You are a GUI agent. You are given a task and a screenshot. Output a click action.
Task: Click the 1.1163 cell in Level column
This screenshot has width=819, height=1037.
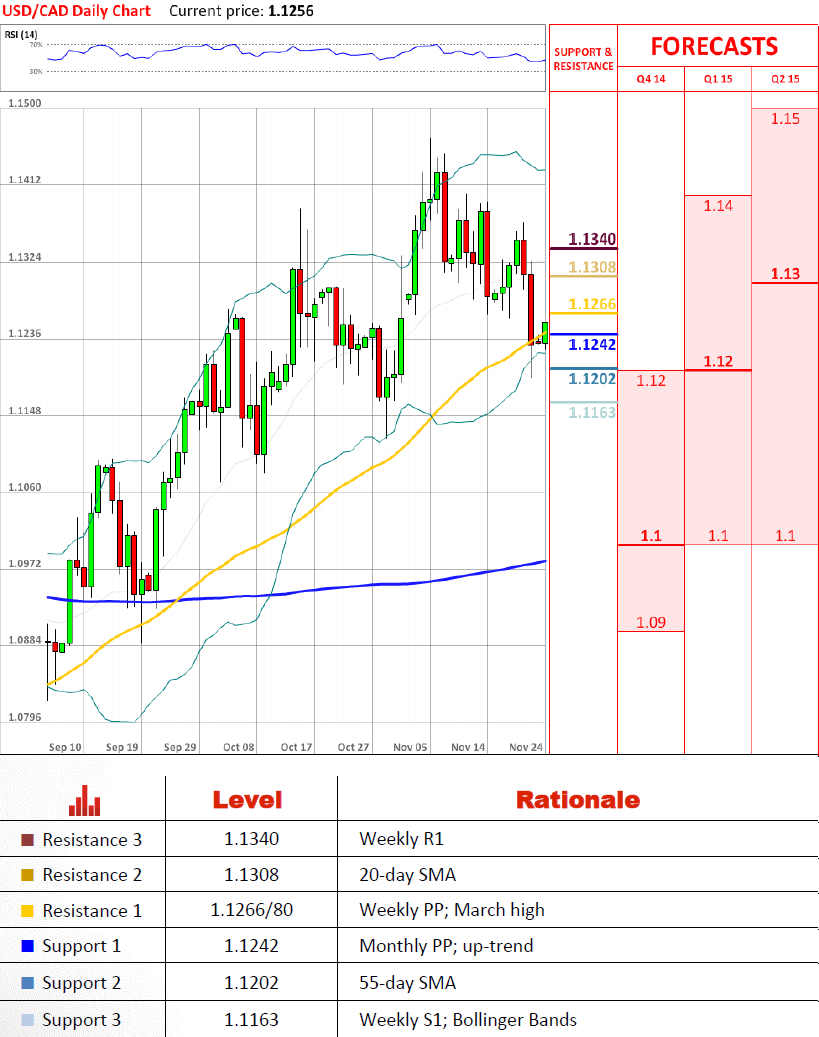click(251, 1020)
